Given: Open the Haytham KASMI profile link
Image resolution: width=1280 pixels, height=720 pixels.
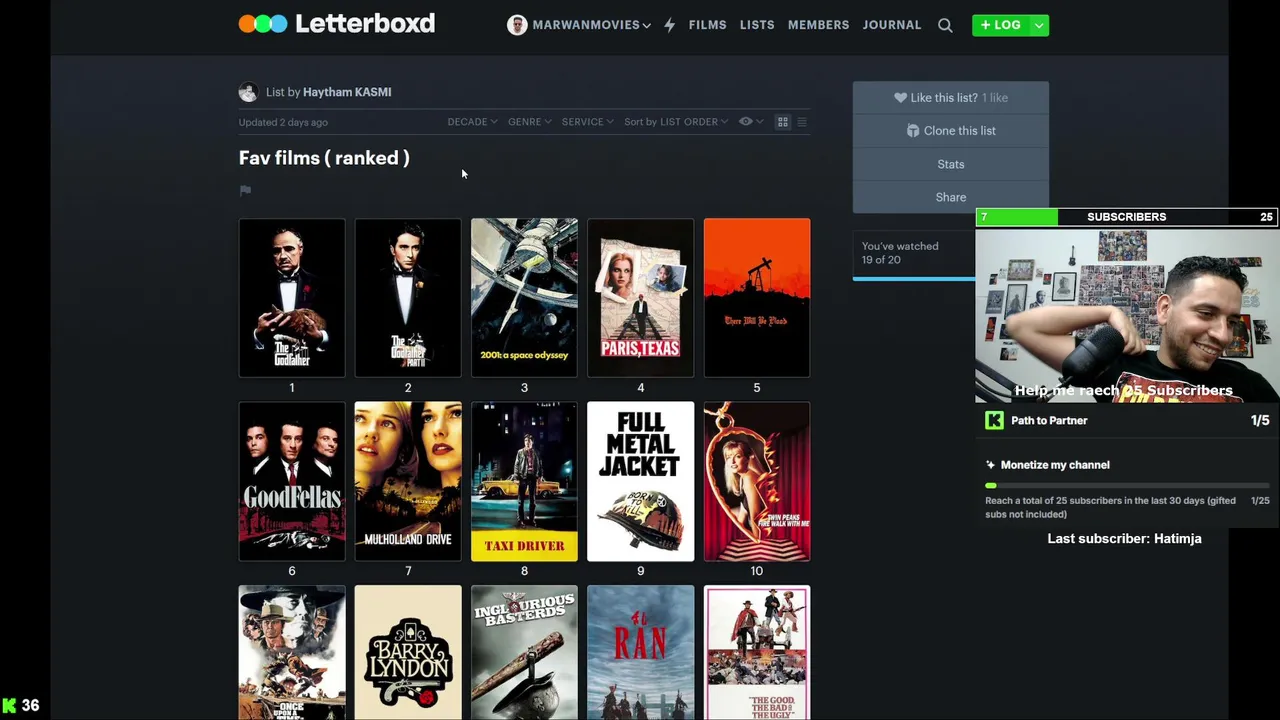Looking at the screenshot, I should pyautogui.click(x=347, y=92).
